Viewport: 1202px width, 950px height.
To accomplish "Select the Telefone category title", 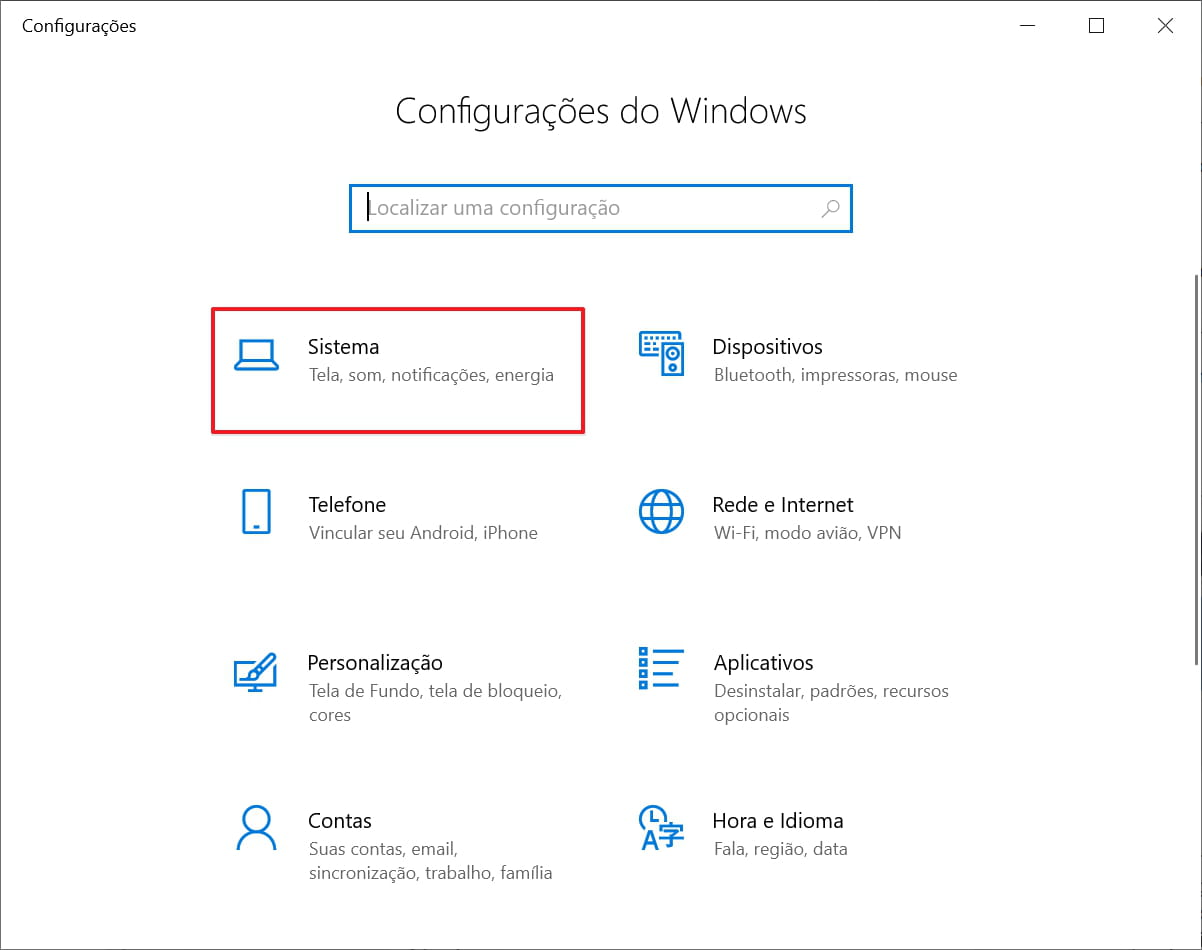I will [347, 505].
